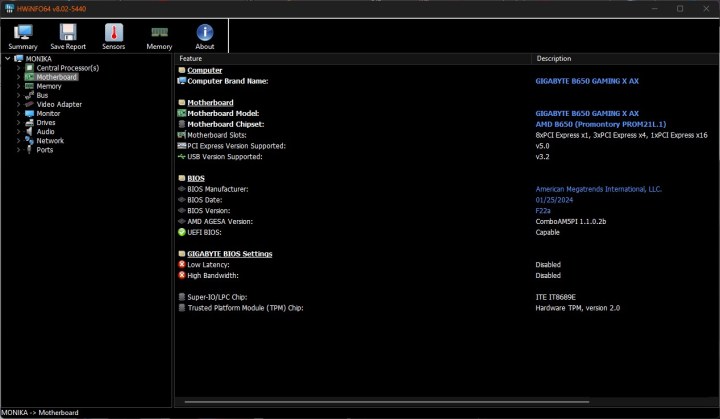Image resolution: width=720 pixels, height=419 pixels.
Task: Select Video Adapter in the tree
Action: coord(59,104)
